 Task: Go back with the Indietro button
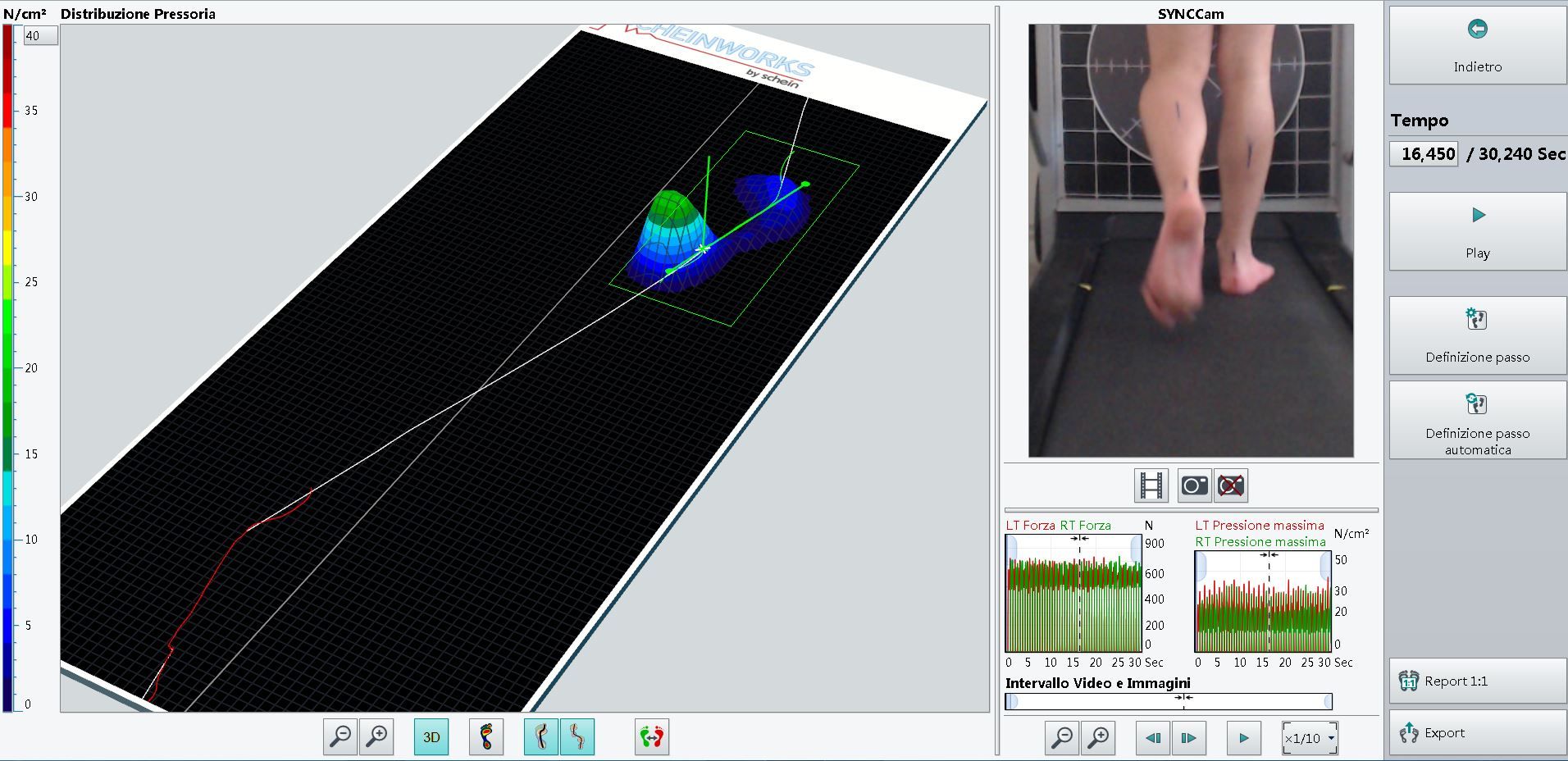(x=1477, y=46)
